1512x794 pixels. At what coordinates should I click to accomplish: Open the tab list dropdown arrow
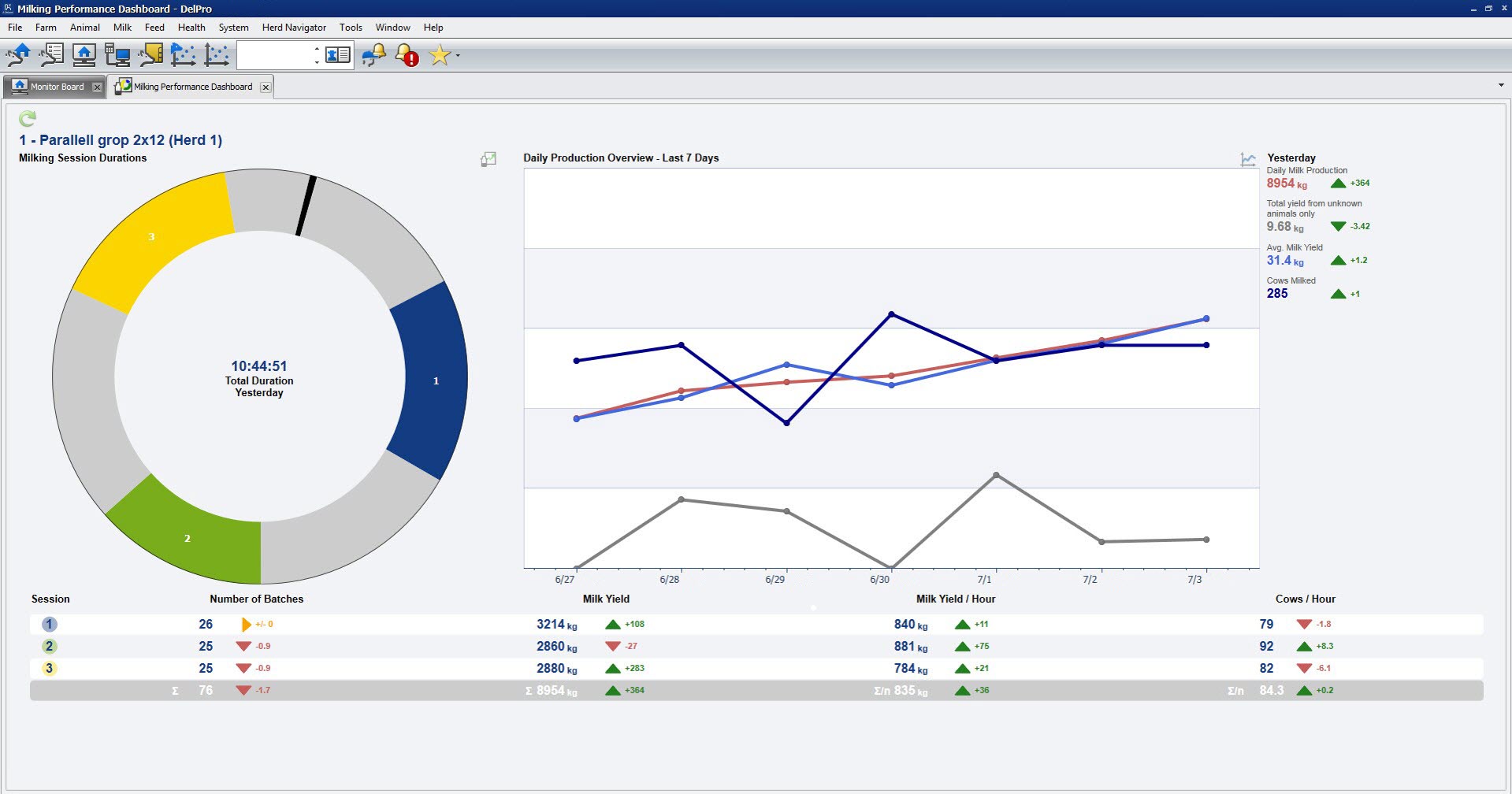click(1500, 85)
